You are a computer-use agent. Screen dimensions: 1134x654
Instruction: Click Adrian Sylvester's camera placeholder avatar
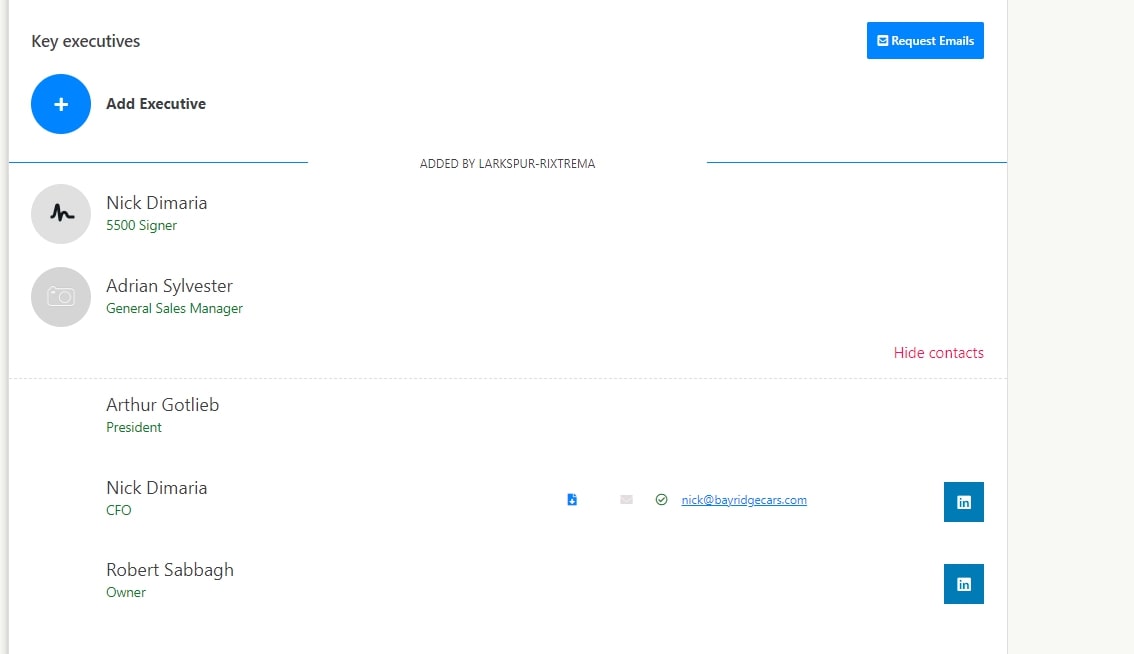(61, 297)
